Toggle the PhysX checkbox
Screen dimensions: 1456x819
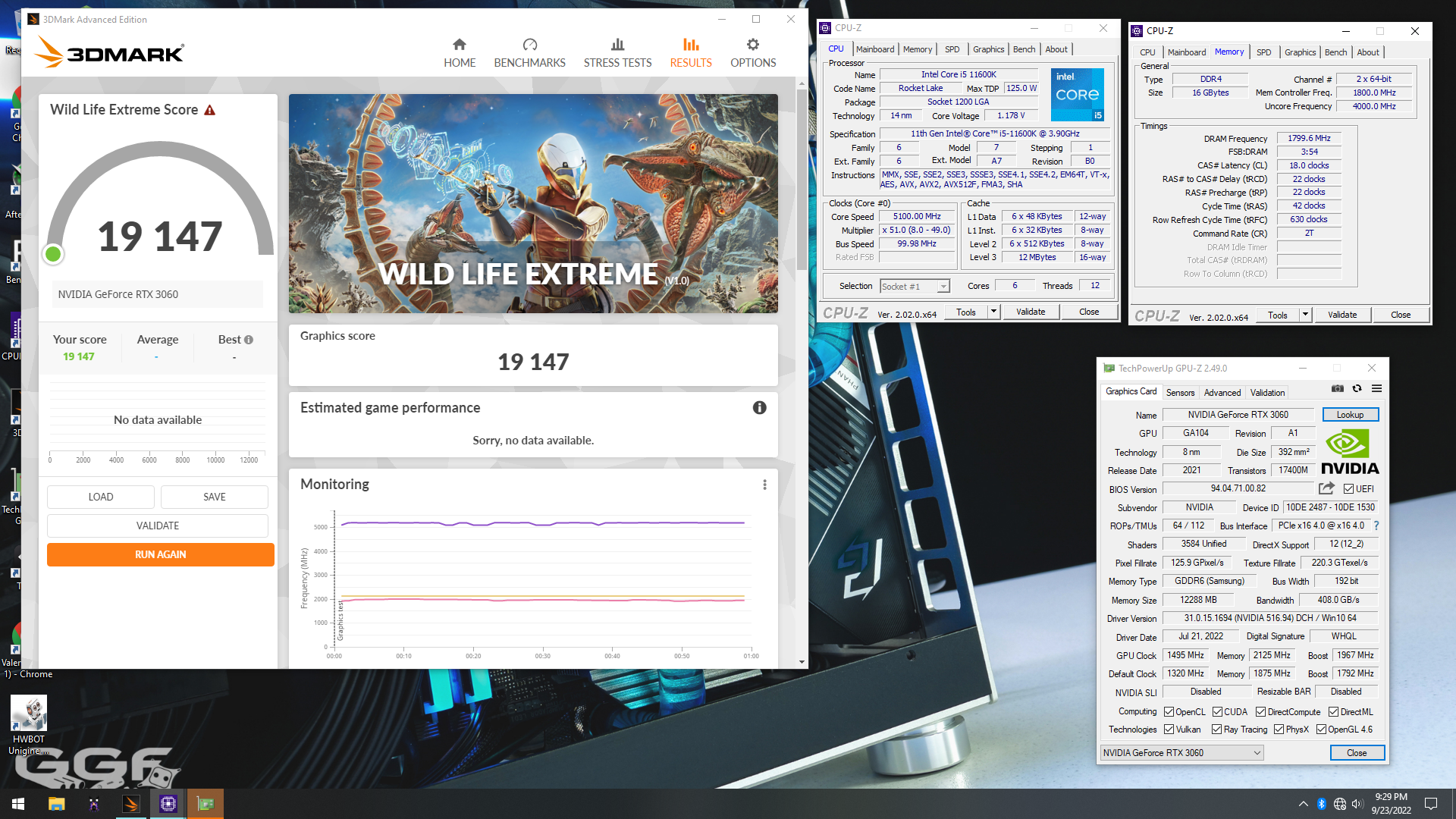1279,730
